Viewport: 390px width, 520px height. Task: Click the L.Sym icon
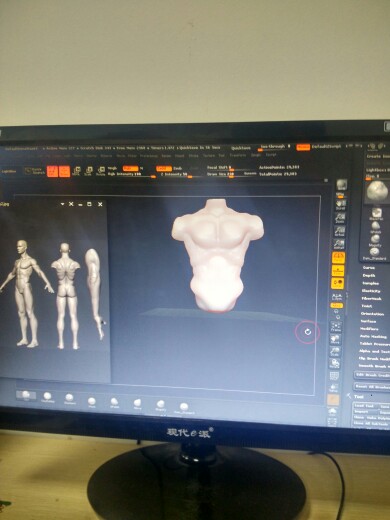337,297
